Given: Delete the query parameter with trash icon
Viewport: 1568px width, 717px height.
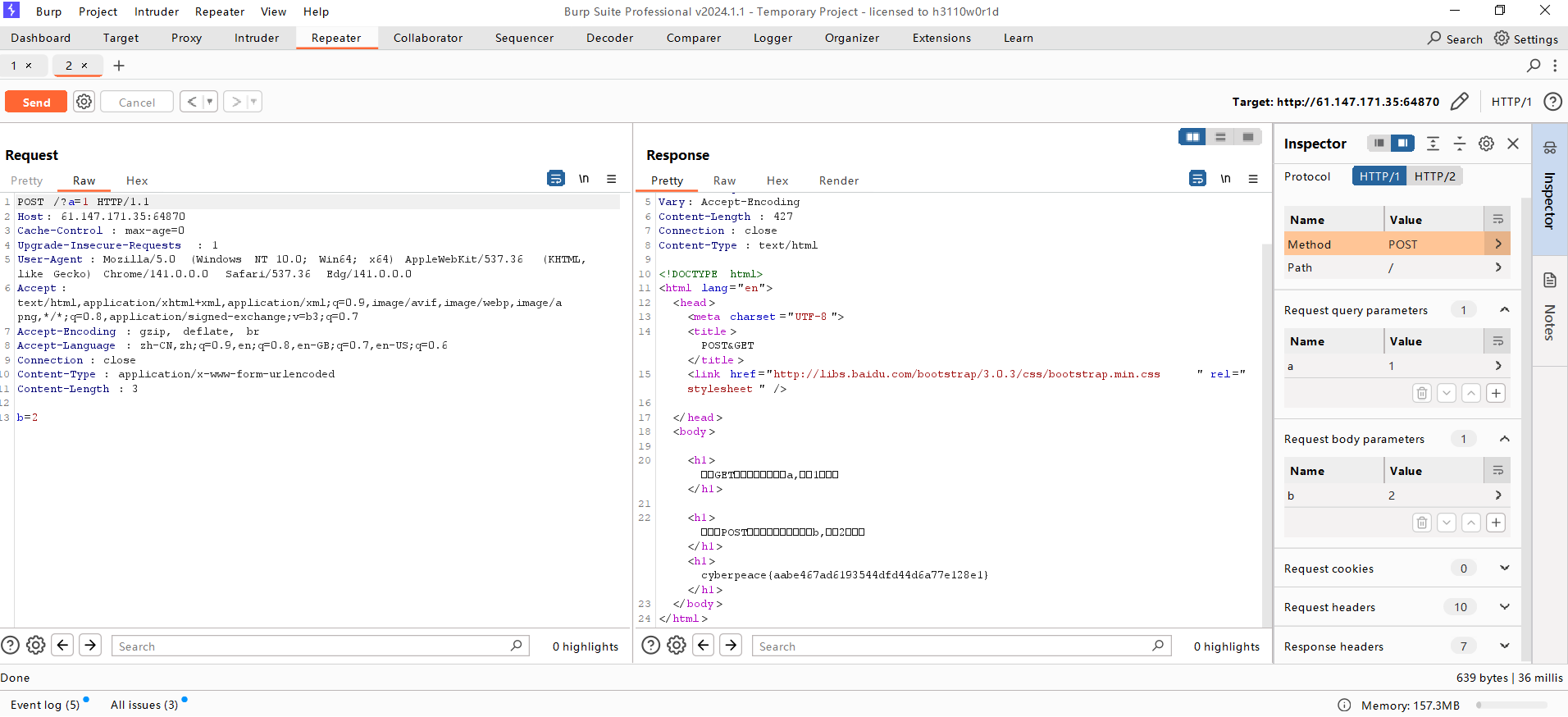Looking at the screenshot, I should [1421, 393].
